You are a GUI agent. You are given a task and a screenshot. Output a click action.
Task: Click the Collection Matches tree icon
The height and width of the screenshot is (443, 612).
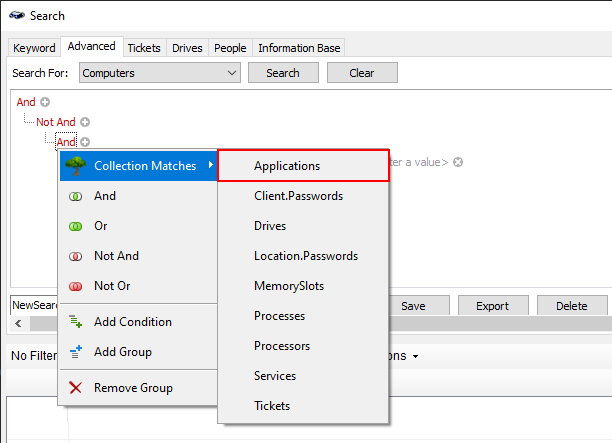pyautogui.click(x=73, y=166)
